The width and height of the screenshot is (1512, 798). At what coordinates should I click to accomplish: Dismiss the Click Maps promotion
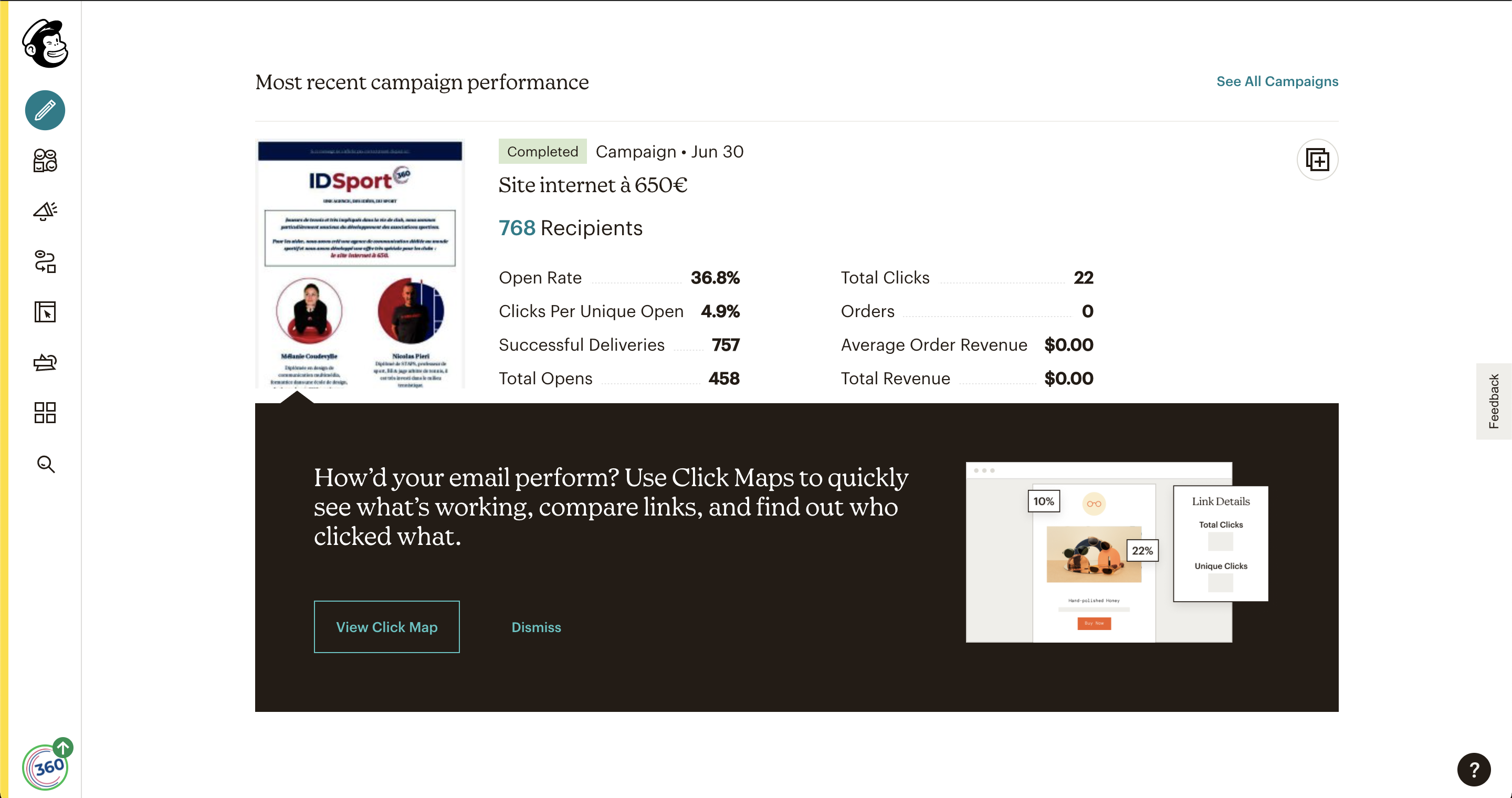pyautogui.click(x=536, y=627)
